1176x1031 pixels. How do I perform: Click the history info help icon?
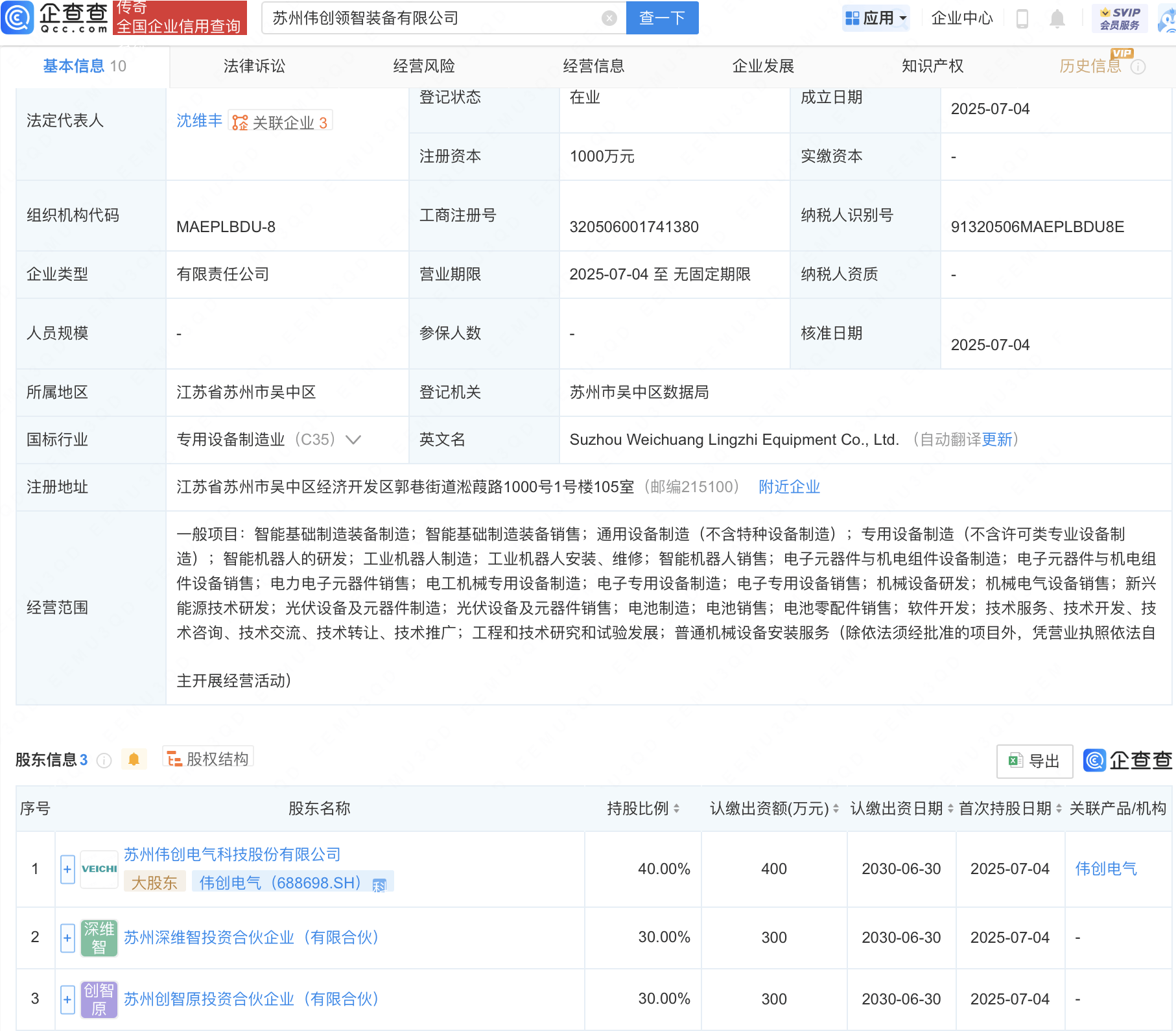pyautogui.click(x=1138, y=67)
